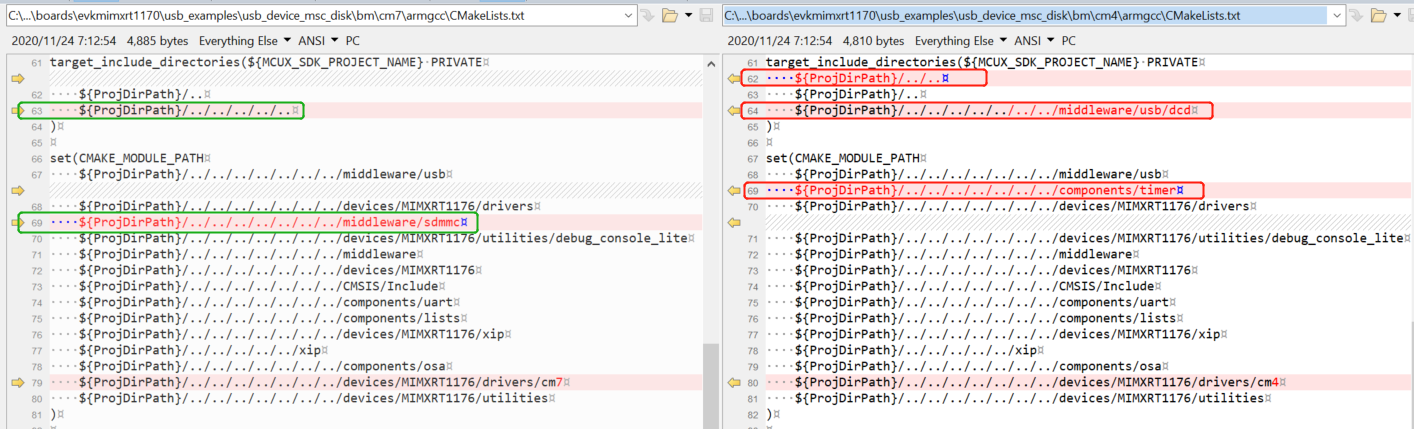
Task: Click copy-left arrow beside right components/timer line
Action: 732,191
